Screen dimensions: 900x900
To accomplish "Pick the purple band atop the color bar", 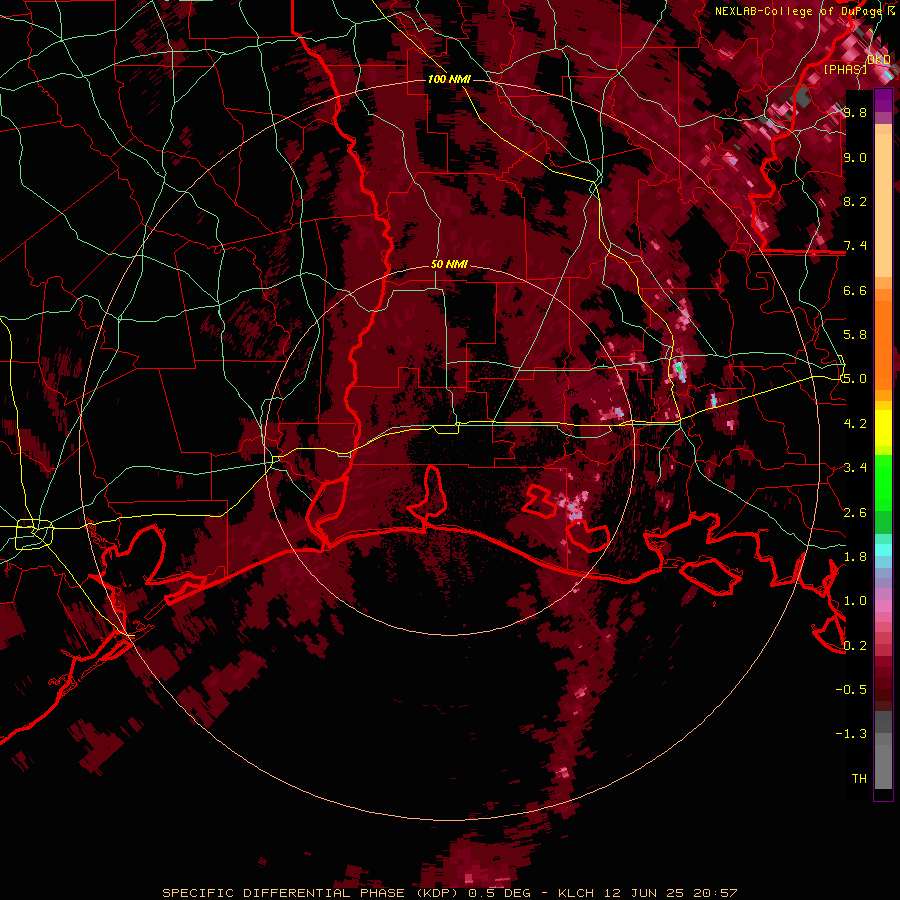I will (x=883, y=100).
